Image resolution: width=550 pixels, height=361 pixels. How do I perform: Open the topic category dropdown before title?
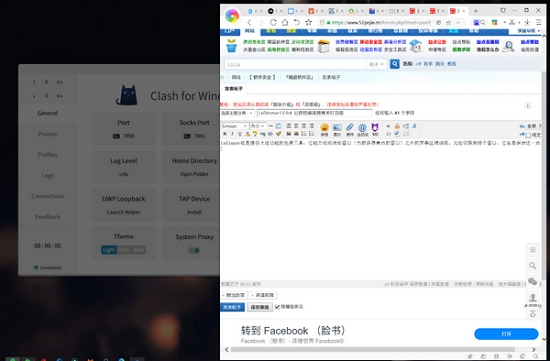pos(237,113)
